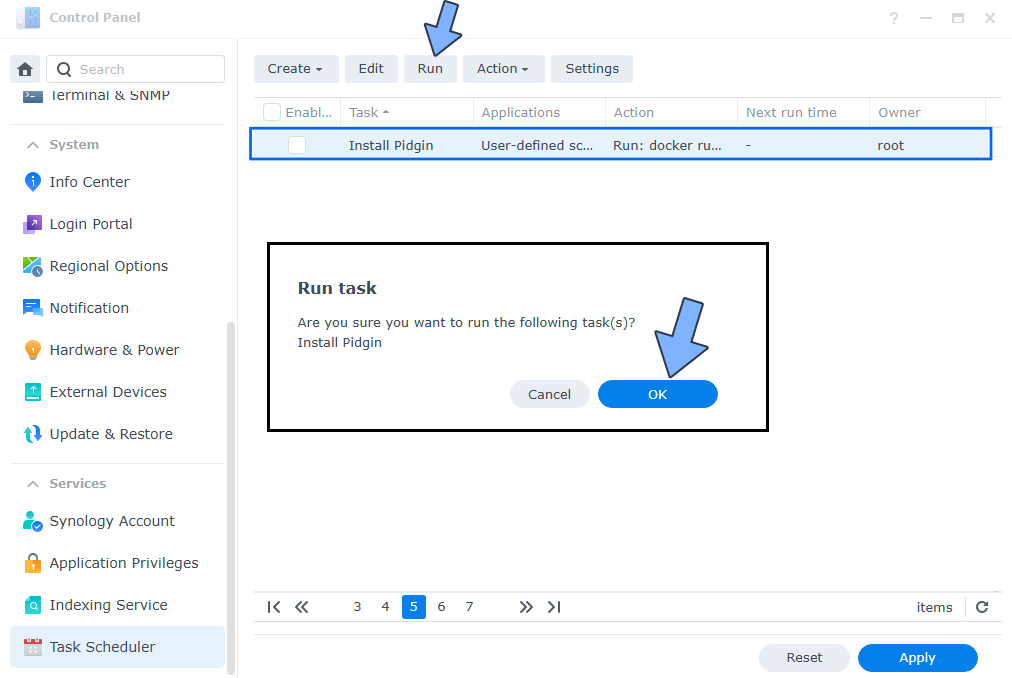Image resolution: width=1012 pixels, height=678 pixels.
Task: Go to page 3
Action: click(x=357, y=607)
